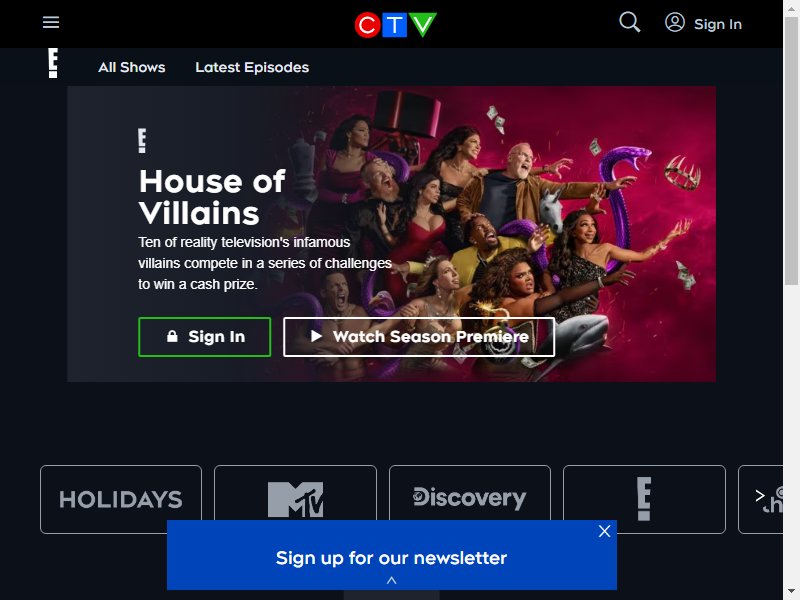This screenshot has width=800, height=600.
Task: Open the search magnifier icon
Action: coord(630,22)
